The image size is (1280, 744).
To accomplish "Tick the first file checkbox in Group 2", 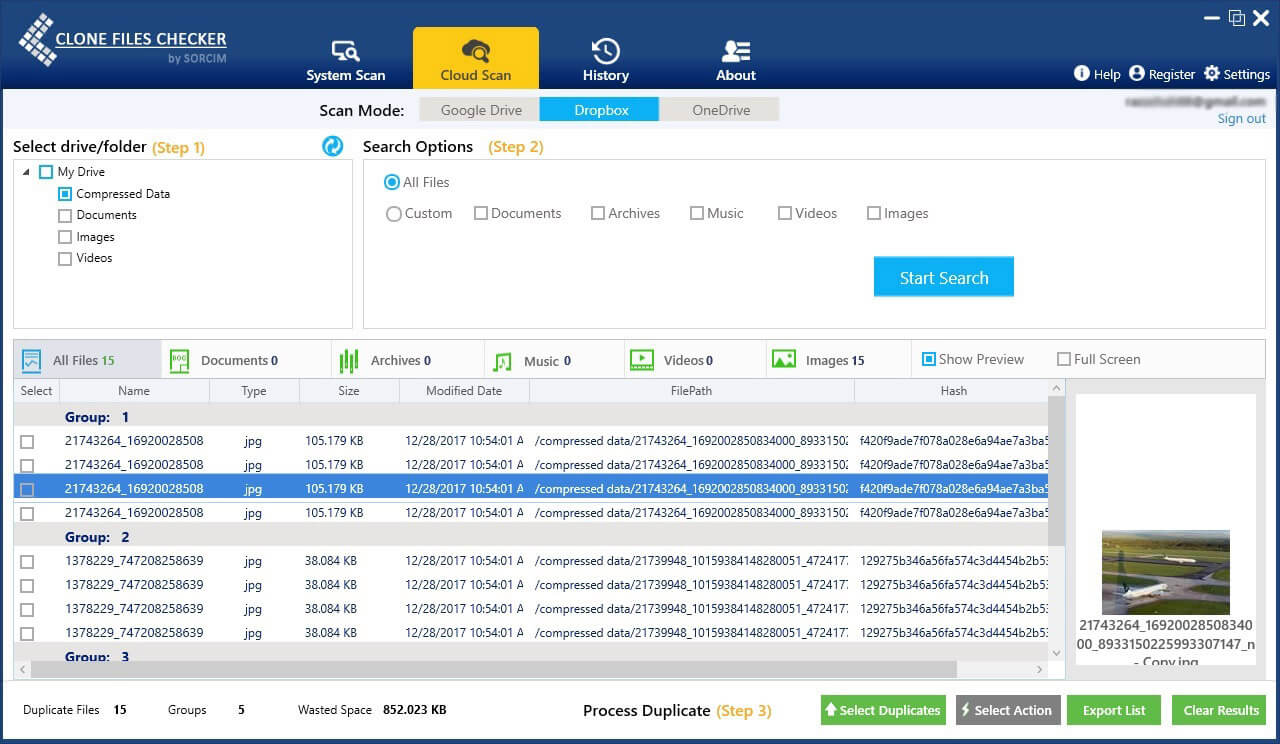I will [x=27, y=561].
